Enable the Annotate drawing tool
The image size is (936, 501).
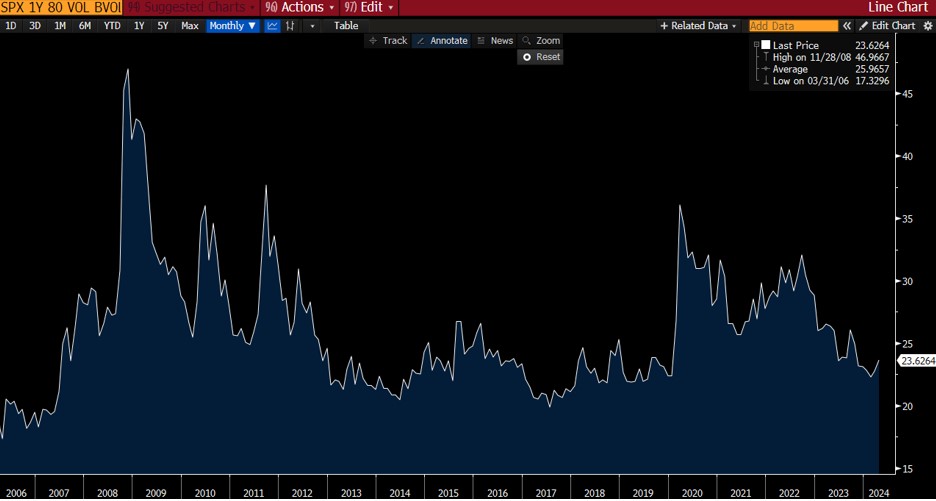coord(441,41)
